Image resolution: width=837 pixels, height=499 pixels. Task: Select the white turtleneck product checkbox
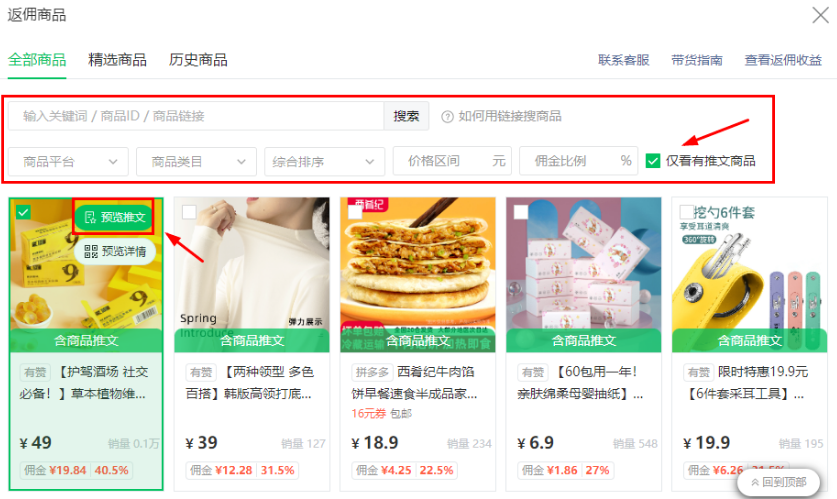(x=189, y=212)
